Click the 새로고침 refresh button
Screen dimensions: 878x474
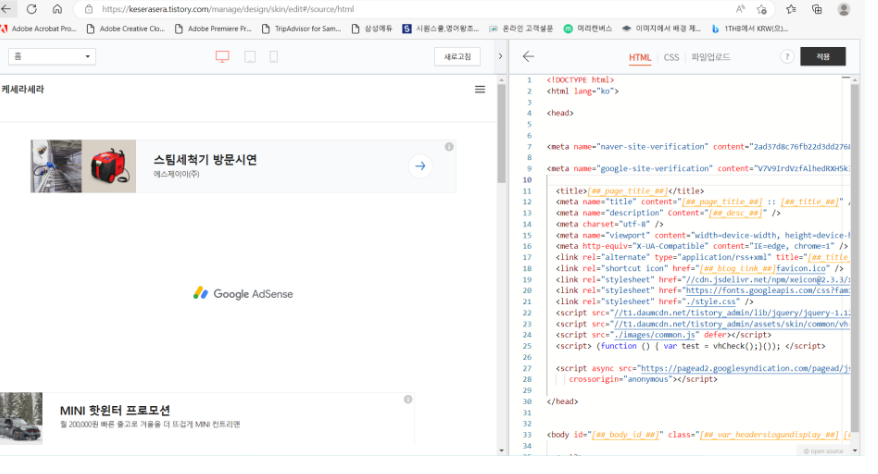[x=457, y=57]
